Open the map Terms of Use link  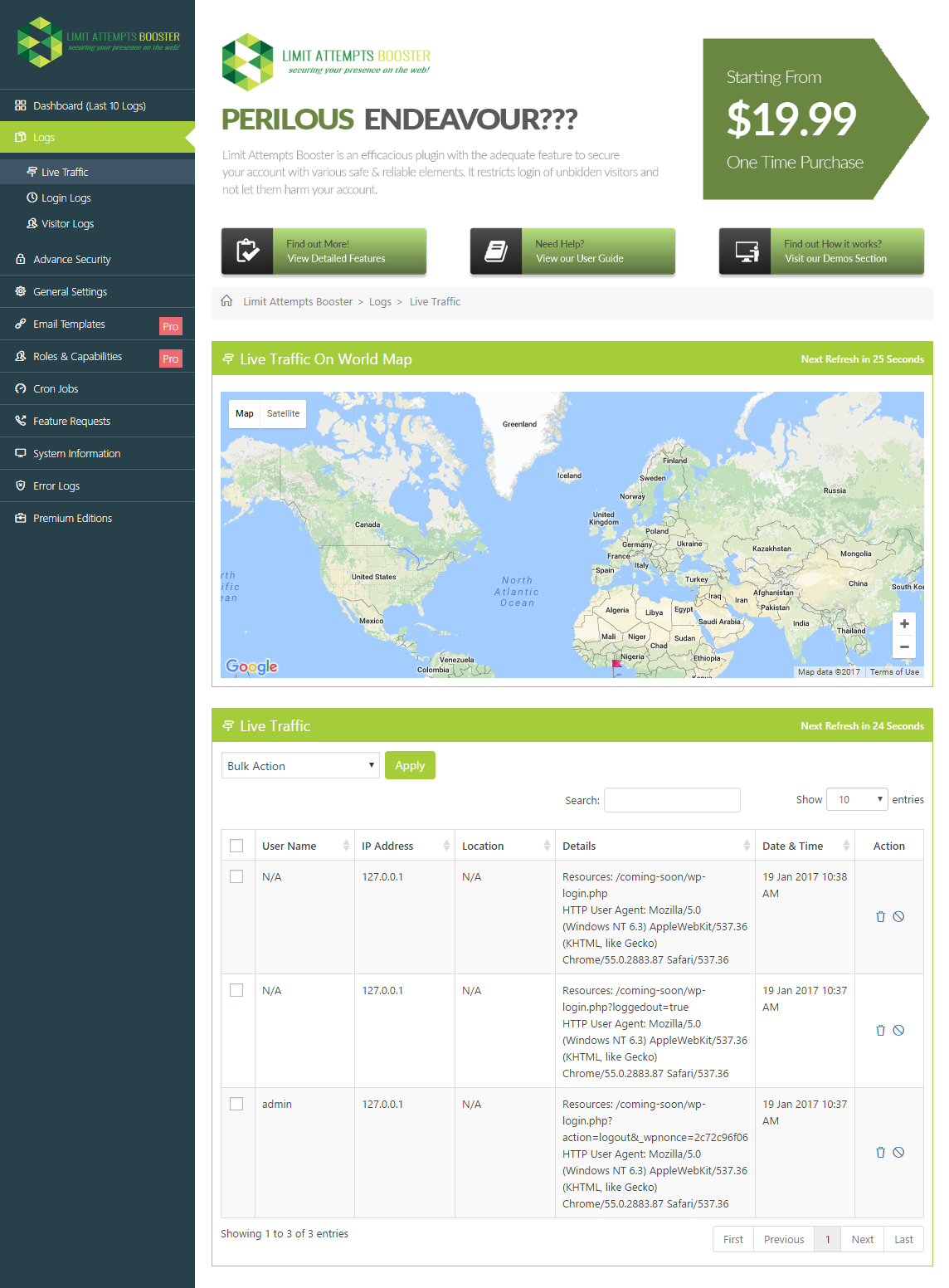coord(894,672)
